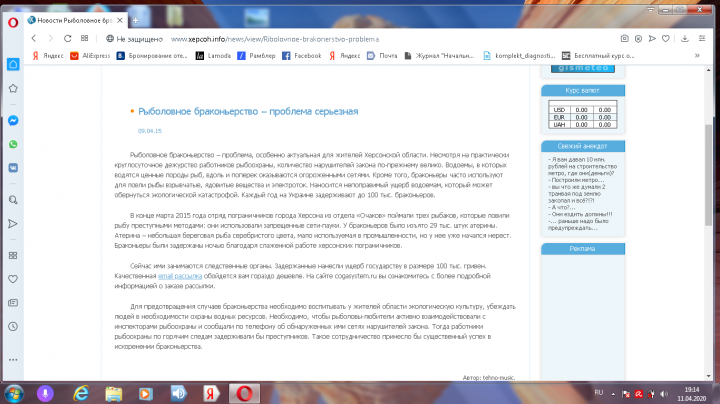Open a new tab with plus button

tap(135, 20)
